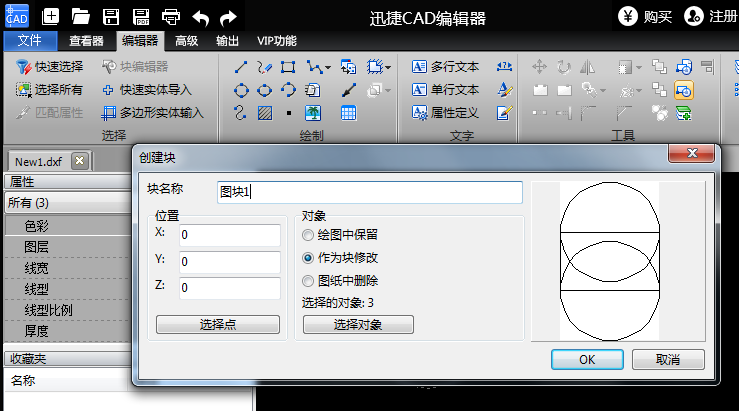
Task: Select the Rectangle drawing tool
Action: click(288, 67)
